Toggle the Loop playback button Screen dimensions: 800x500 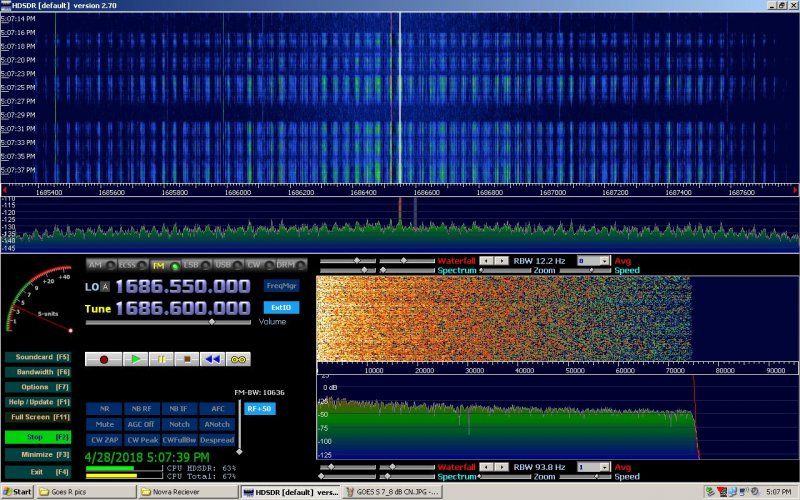pos(238,358)
